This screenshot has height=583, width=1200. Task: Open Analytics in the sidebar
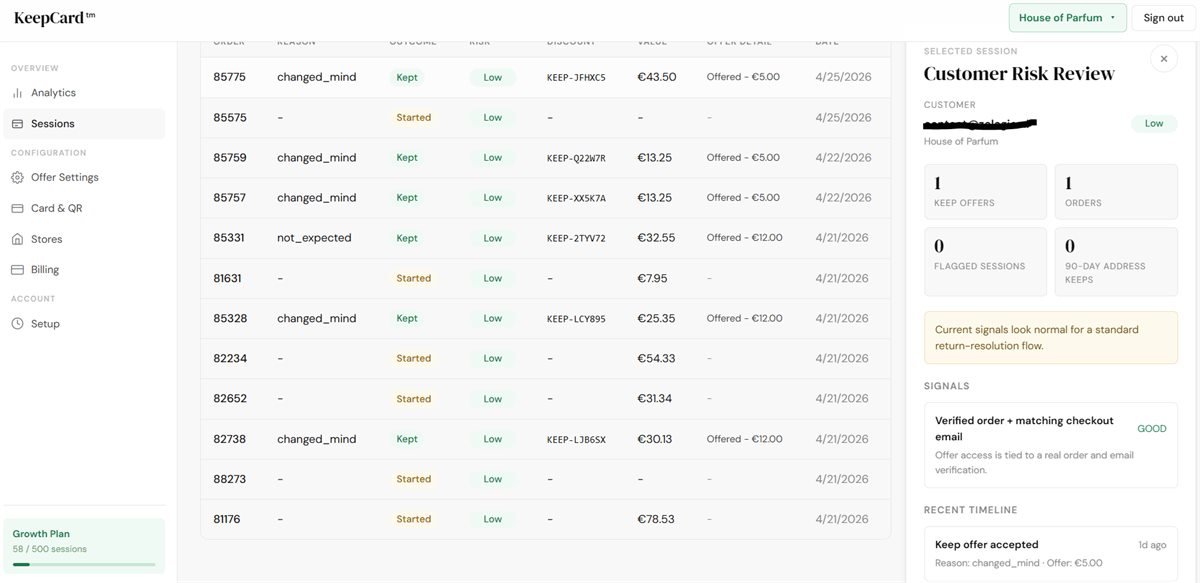84,93
